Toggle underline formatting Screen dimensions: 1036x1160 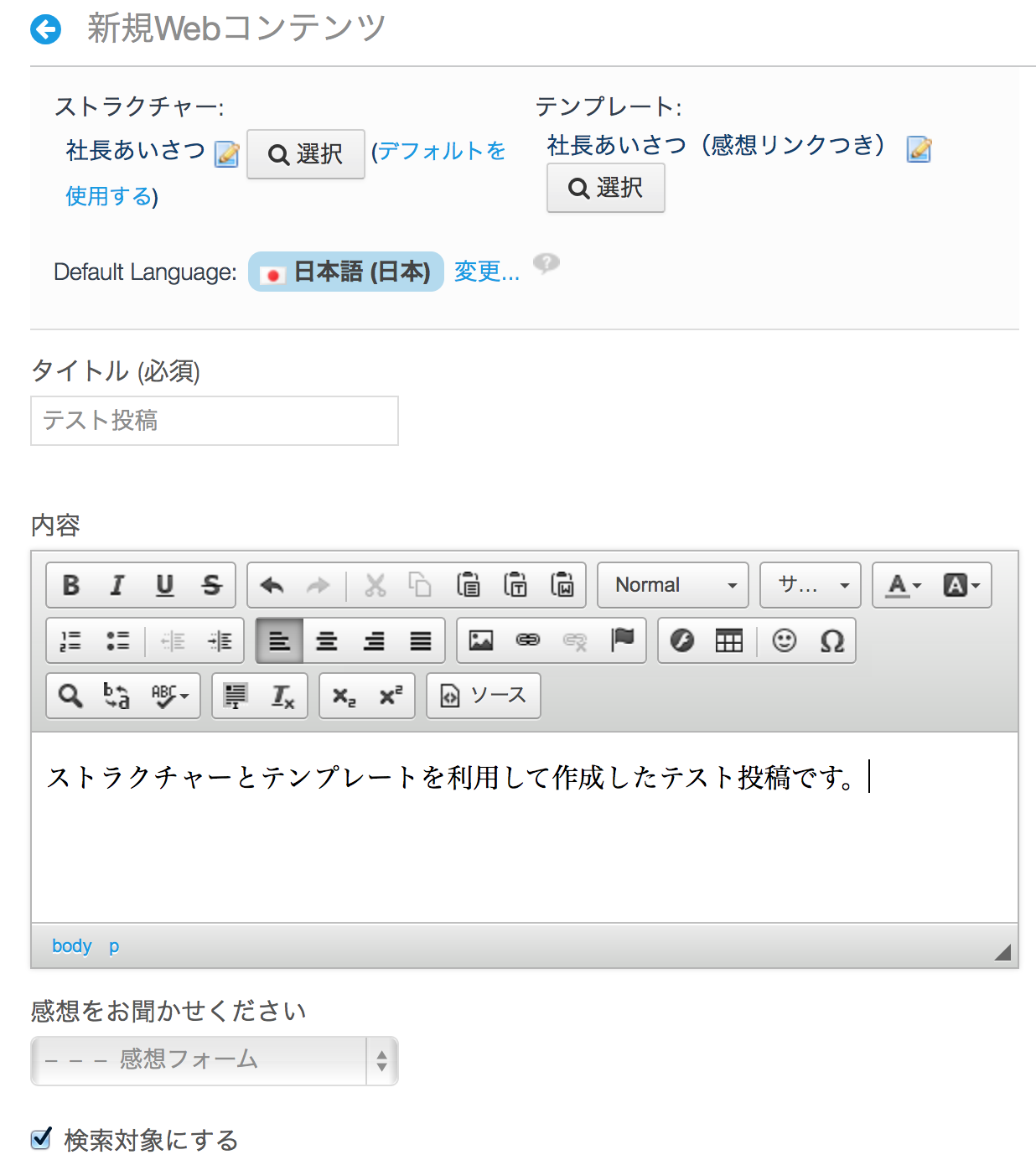pos(165,585)
